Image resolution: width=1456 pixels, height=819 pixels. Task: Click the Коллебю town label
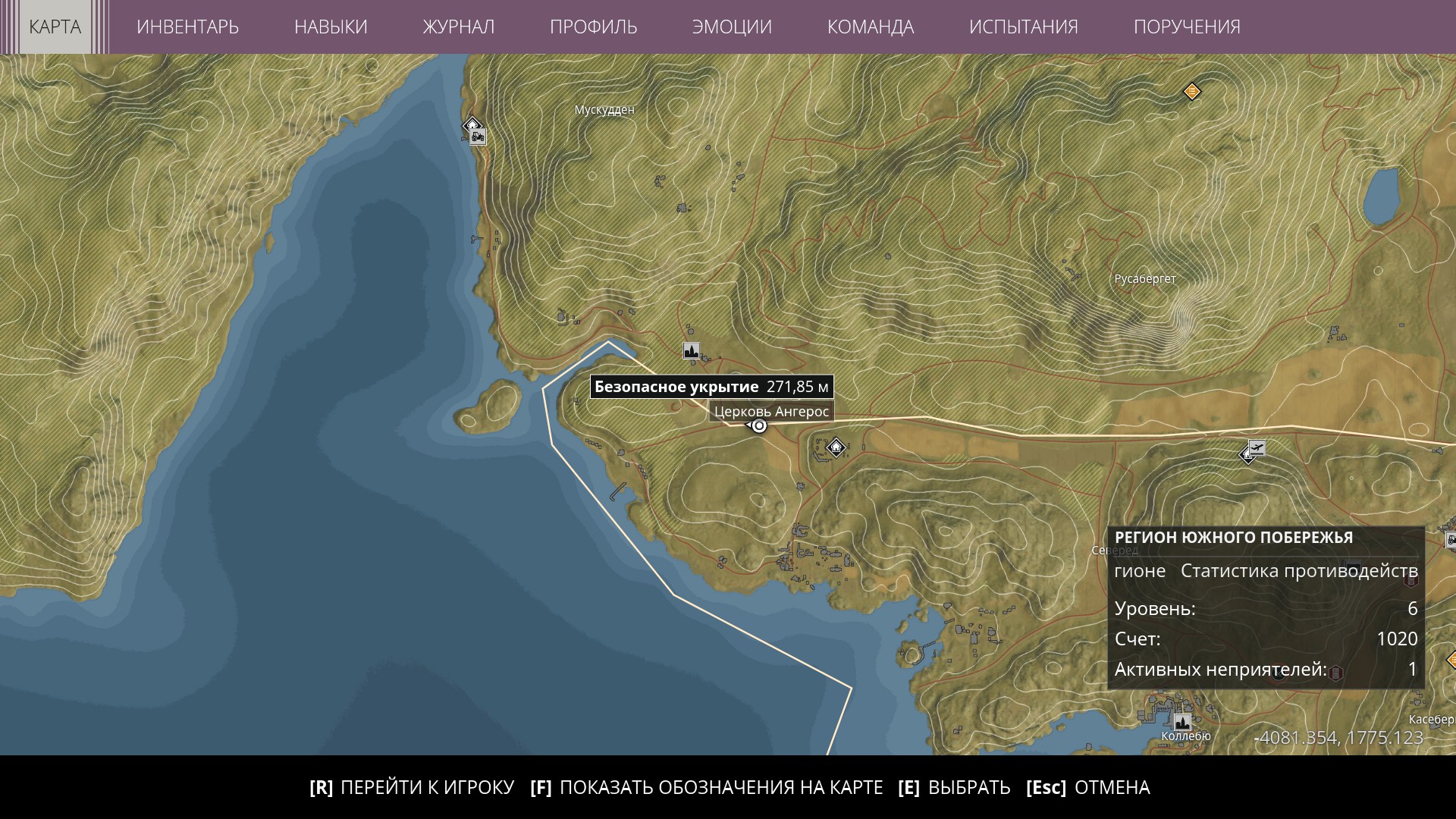pyautogui.click(x=1186, y=736)
